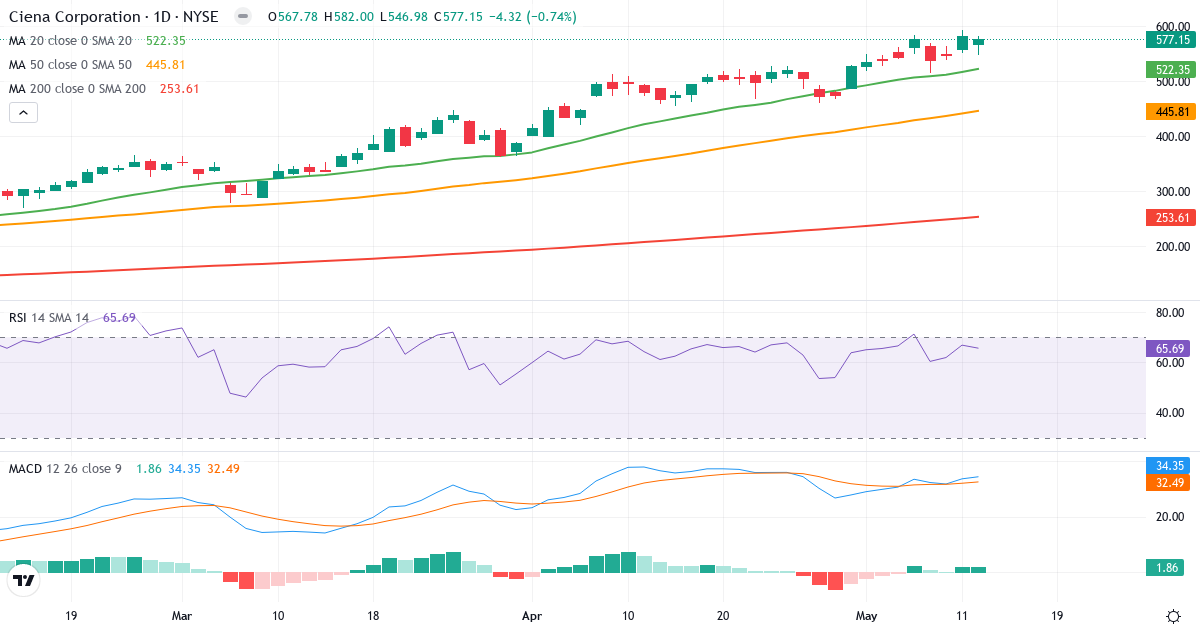Click the TradingView logo icon

23,579
